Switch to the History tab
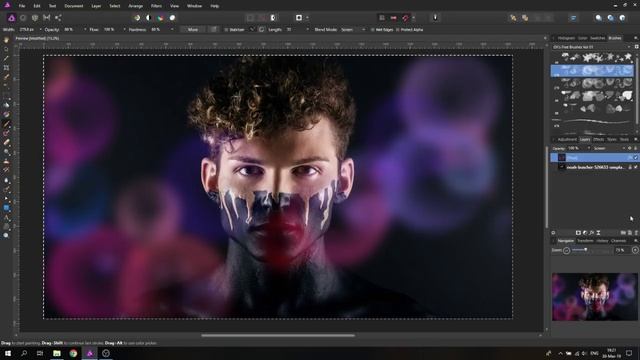 coord(602,241)
